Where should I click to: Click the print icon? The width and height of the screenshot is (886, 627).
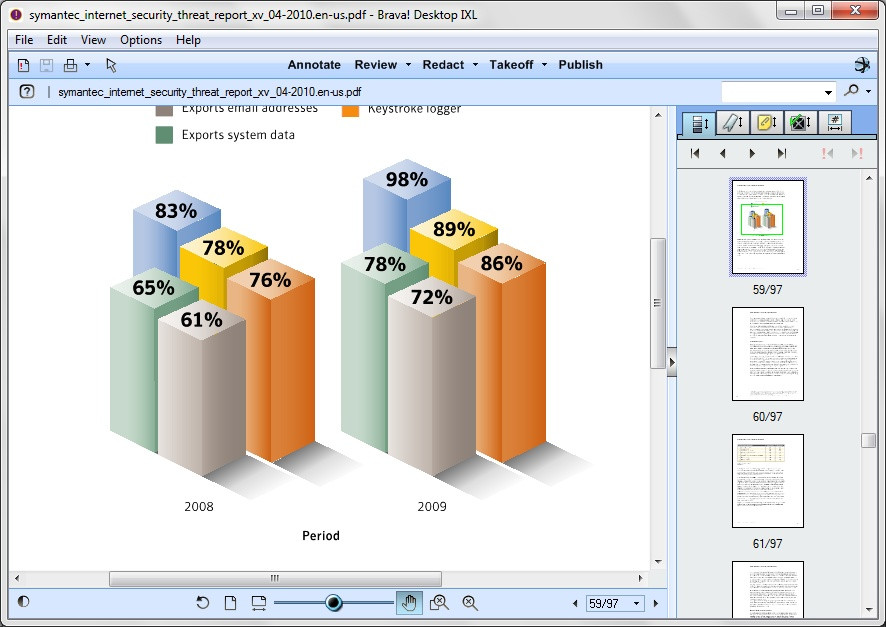pos(71,66)
